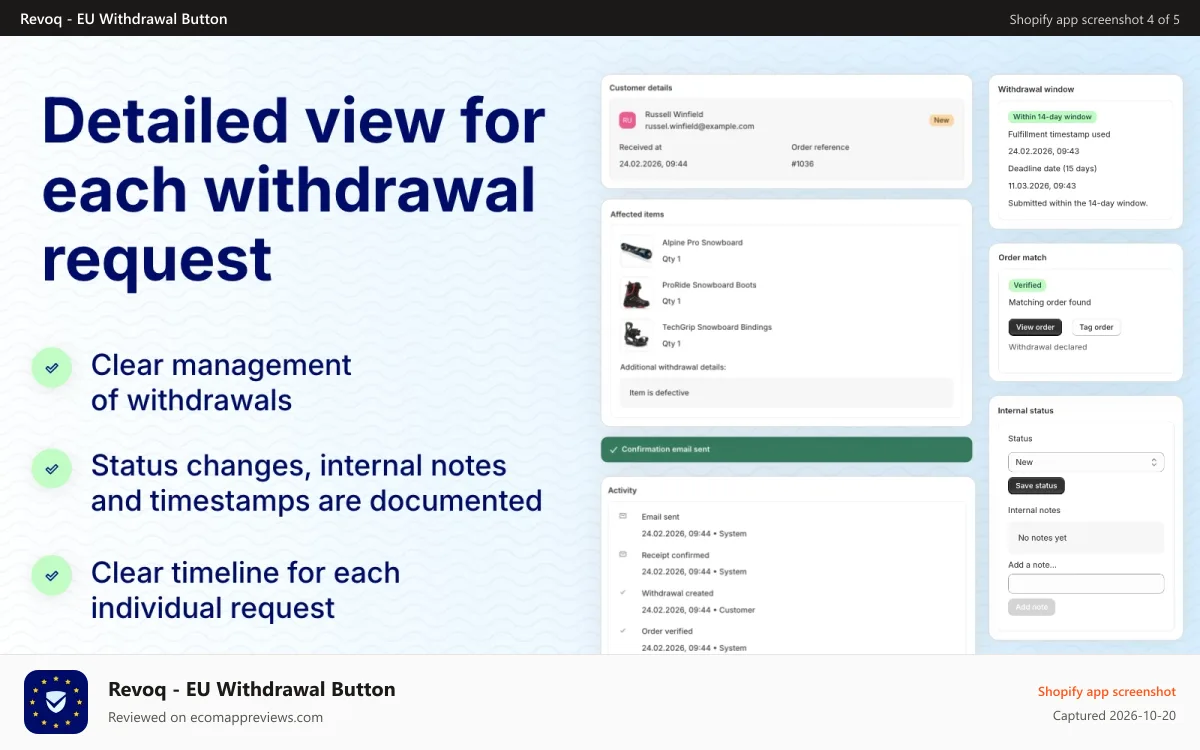Click the Withdrawal declared text
1200x750 pixels.
pyautogui.click(x=1047, y=347)
